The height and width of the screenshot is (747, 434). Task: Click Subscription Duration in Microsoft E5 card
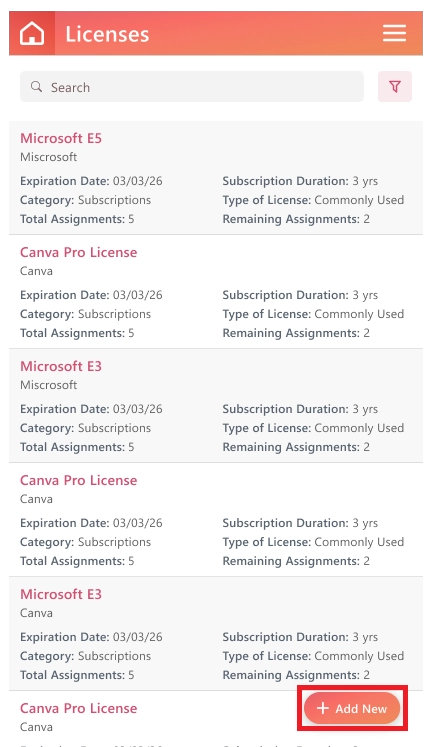[x=300, y=181]
